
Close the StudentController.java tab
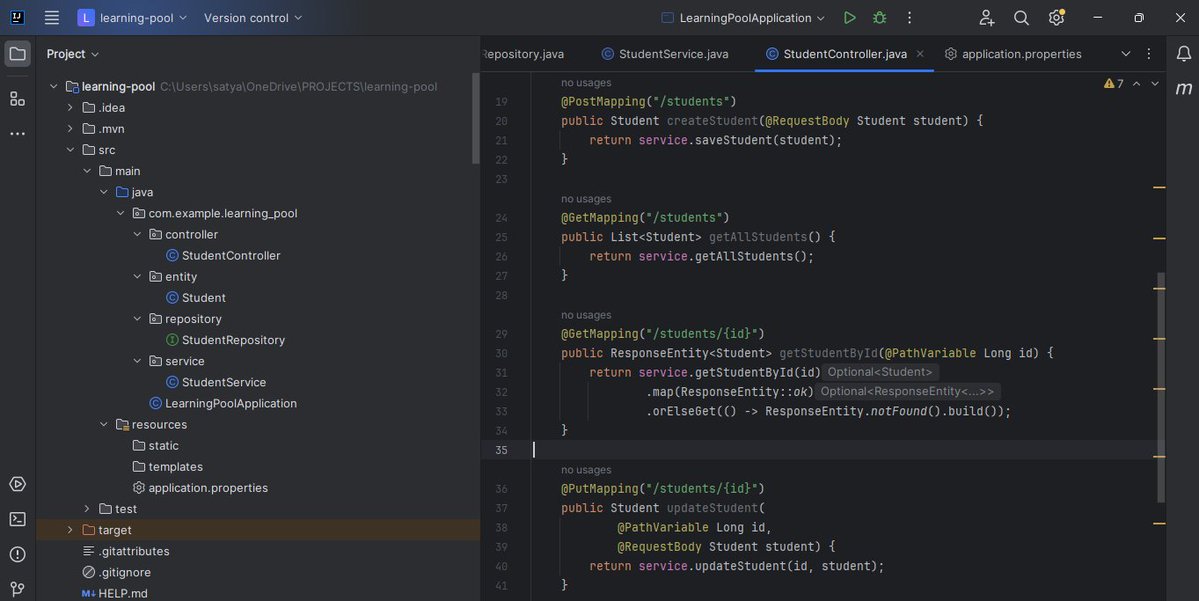coord(920,54)
